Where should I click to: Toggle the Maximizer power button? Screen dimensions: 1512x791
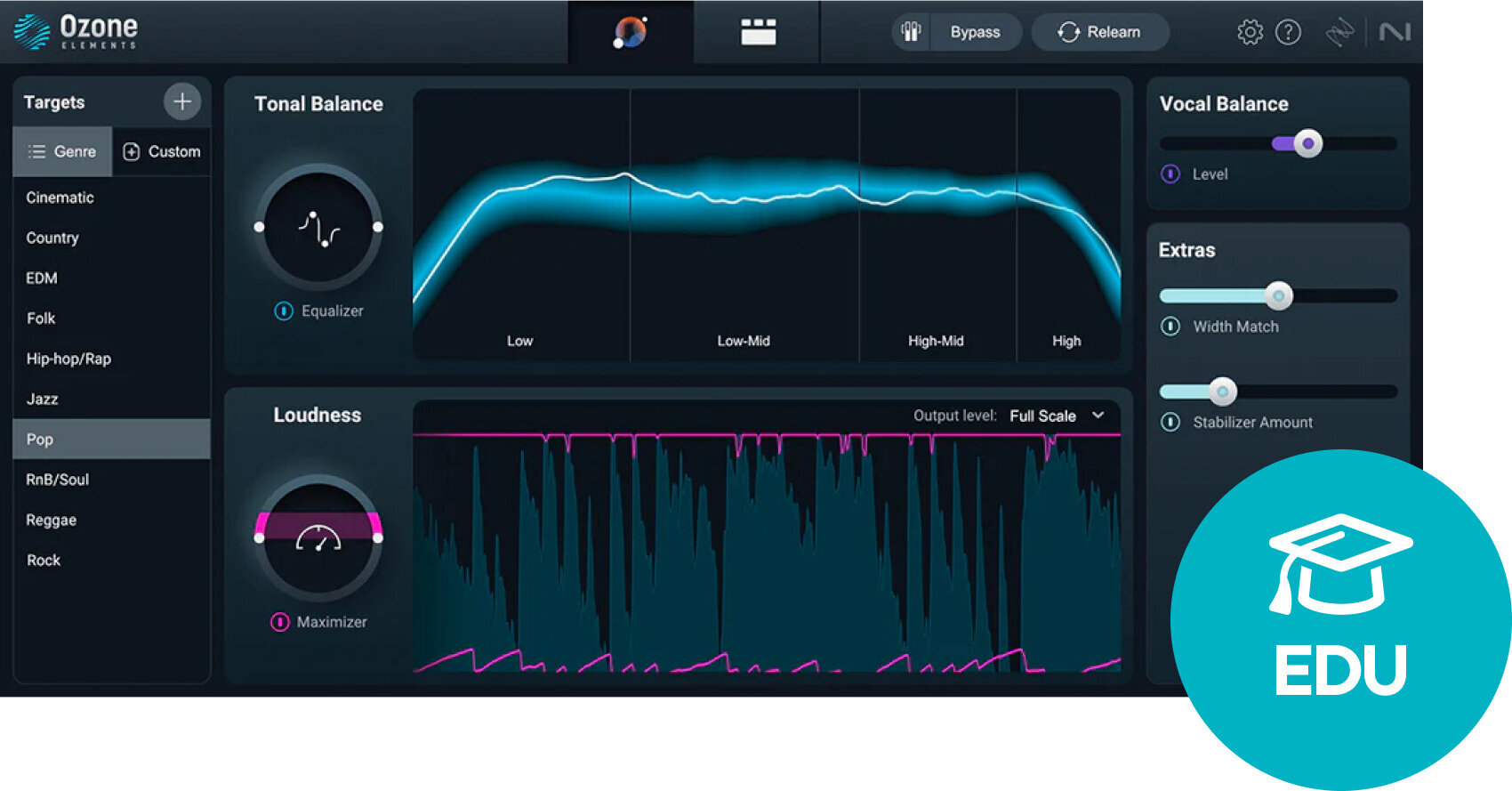click(280, 622)
